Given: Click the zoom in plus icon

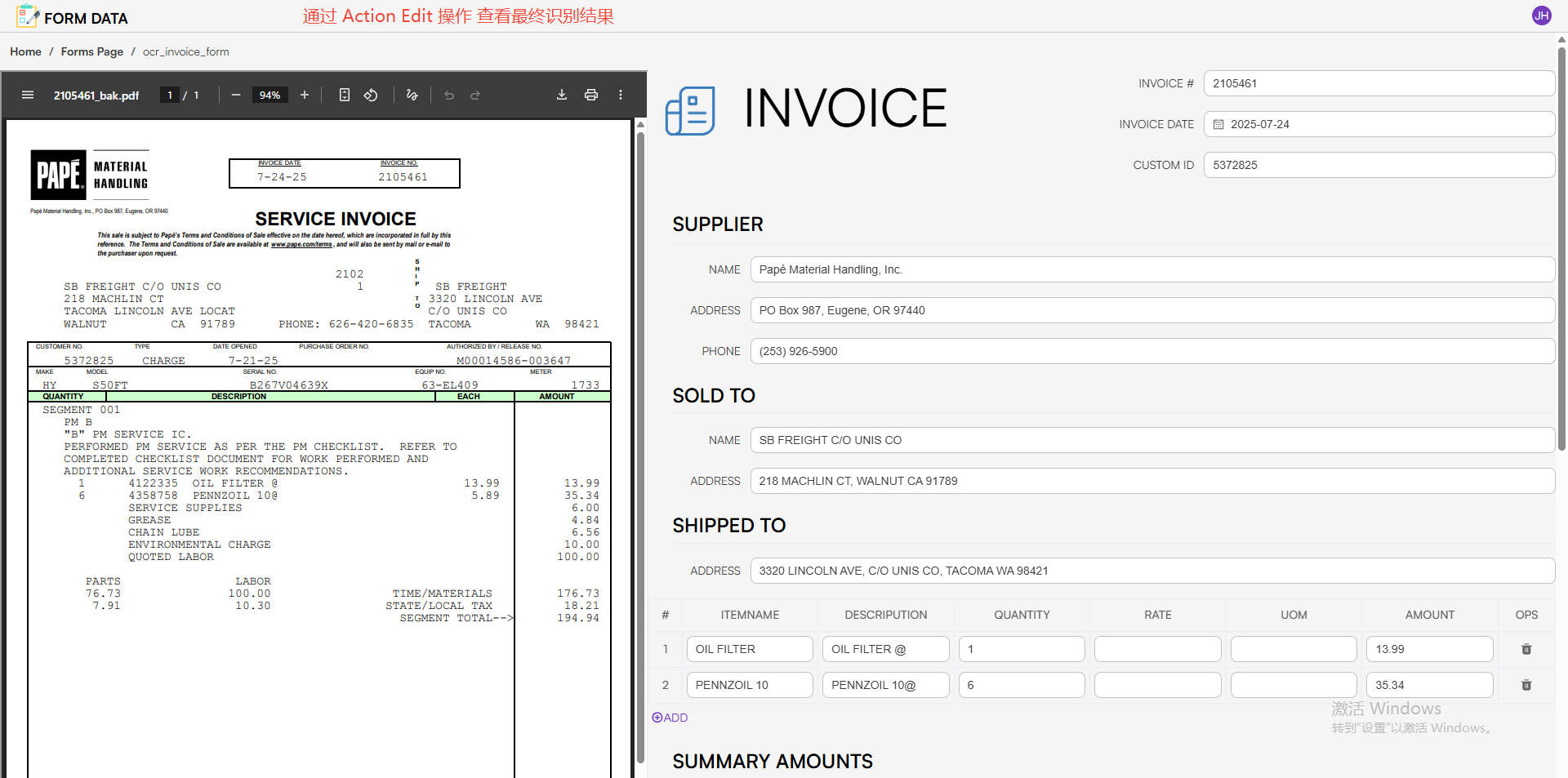Looking at the screenshot, I should (x=305, y=95).
